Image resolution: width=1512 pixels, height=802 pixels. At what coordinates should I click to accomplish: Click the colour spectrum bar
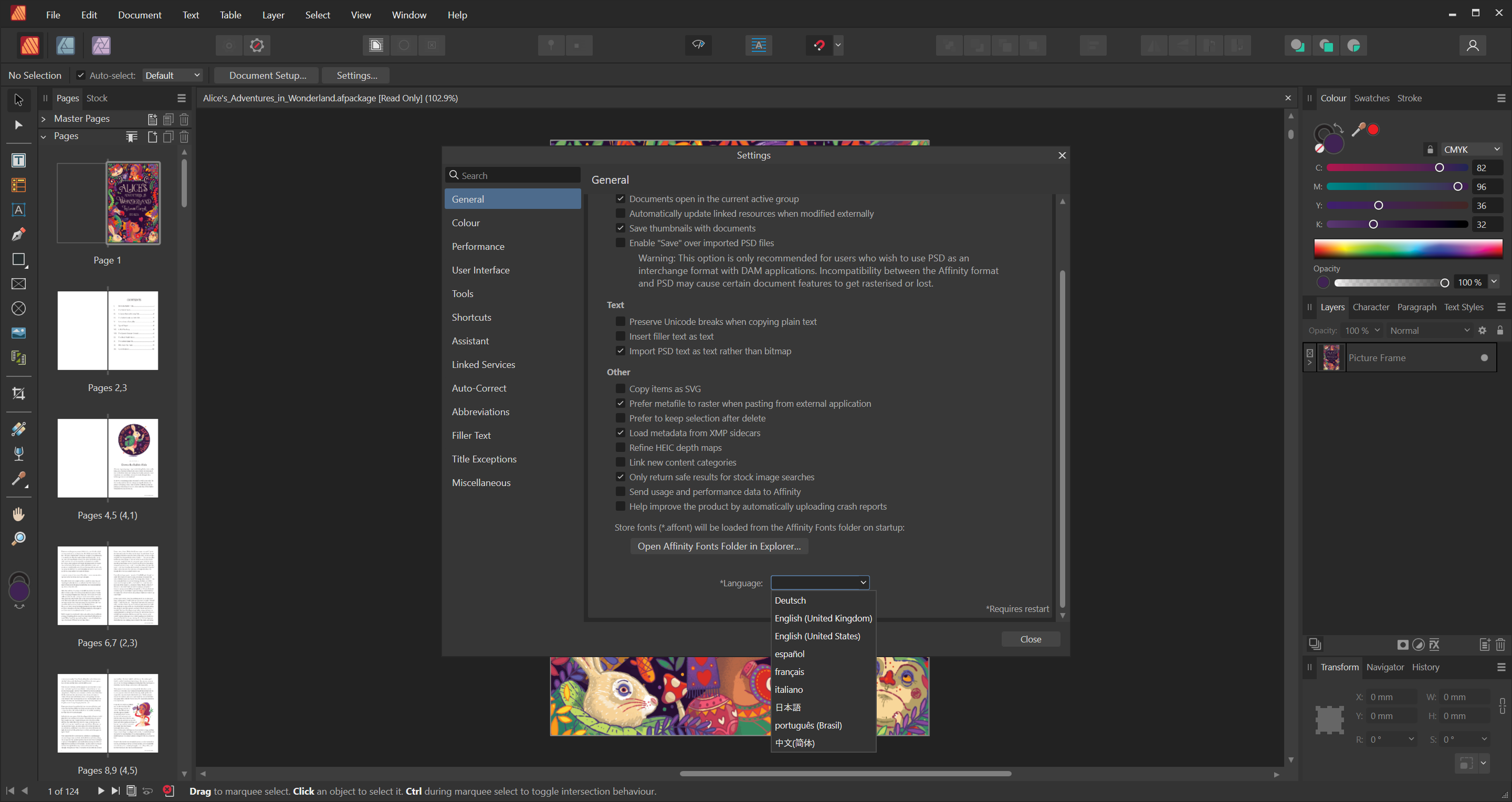[x=1408, y=249]
